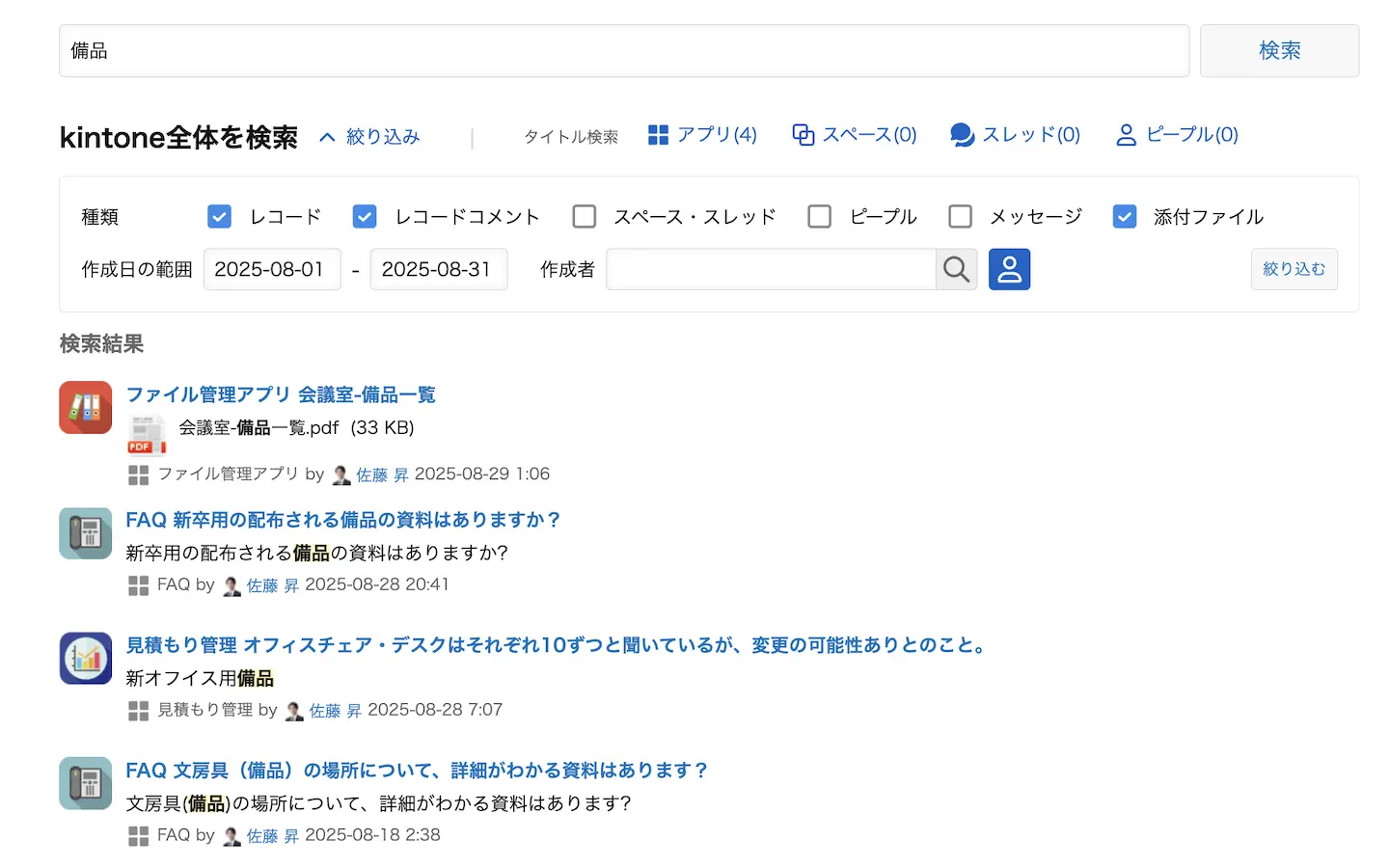Uncheck the 添付ファイル checkbox
1389x868 pixels.
coord(1124,216)
